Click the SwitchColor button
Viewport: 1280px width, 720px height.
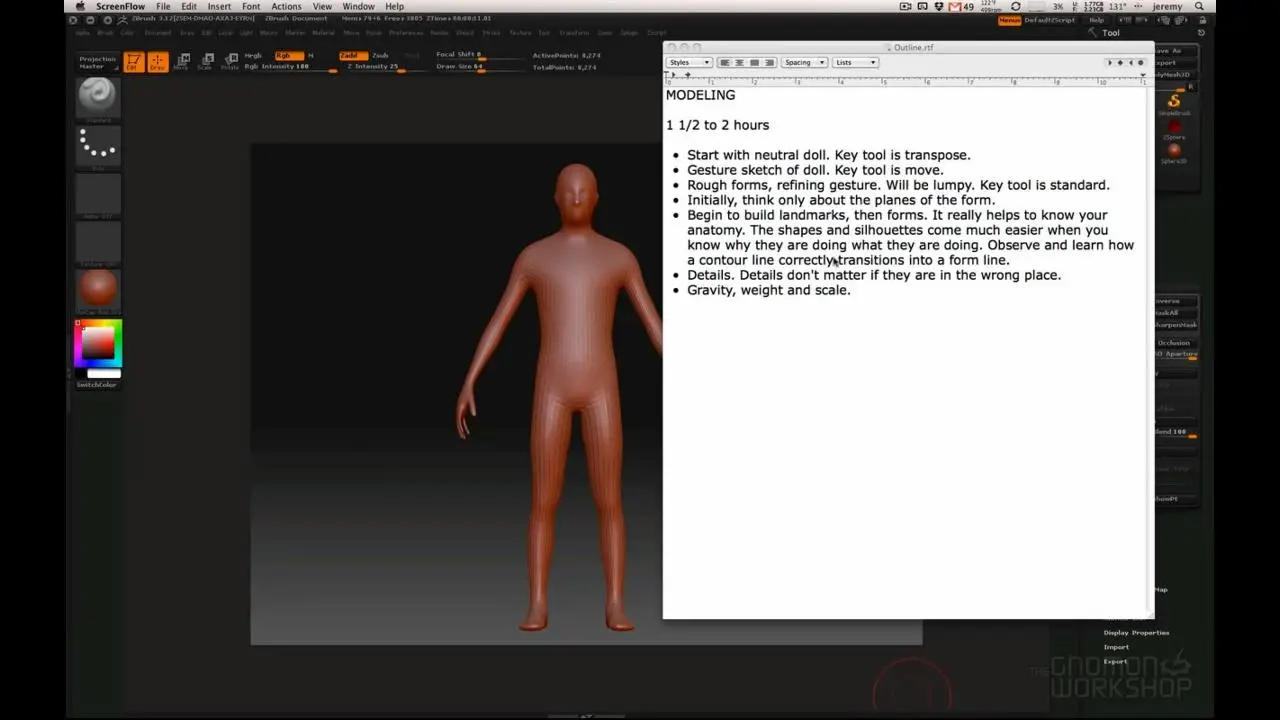coord(97,384)
